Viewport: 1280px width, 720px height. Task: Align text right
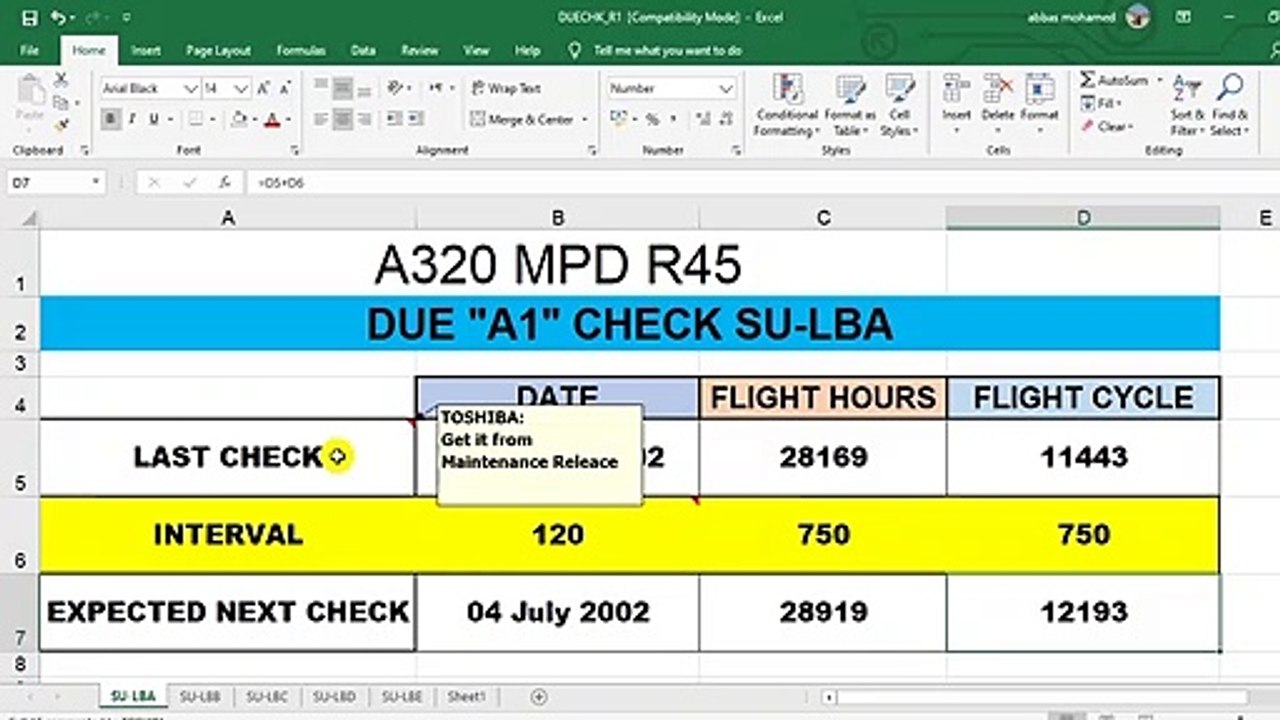(365, 119)
